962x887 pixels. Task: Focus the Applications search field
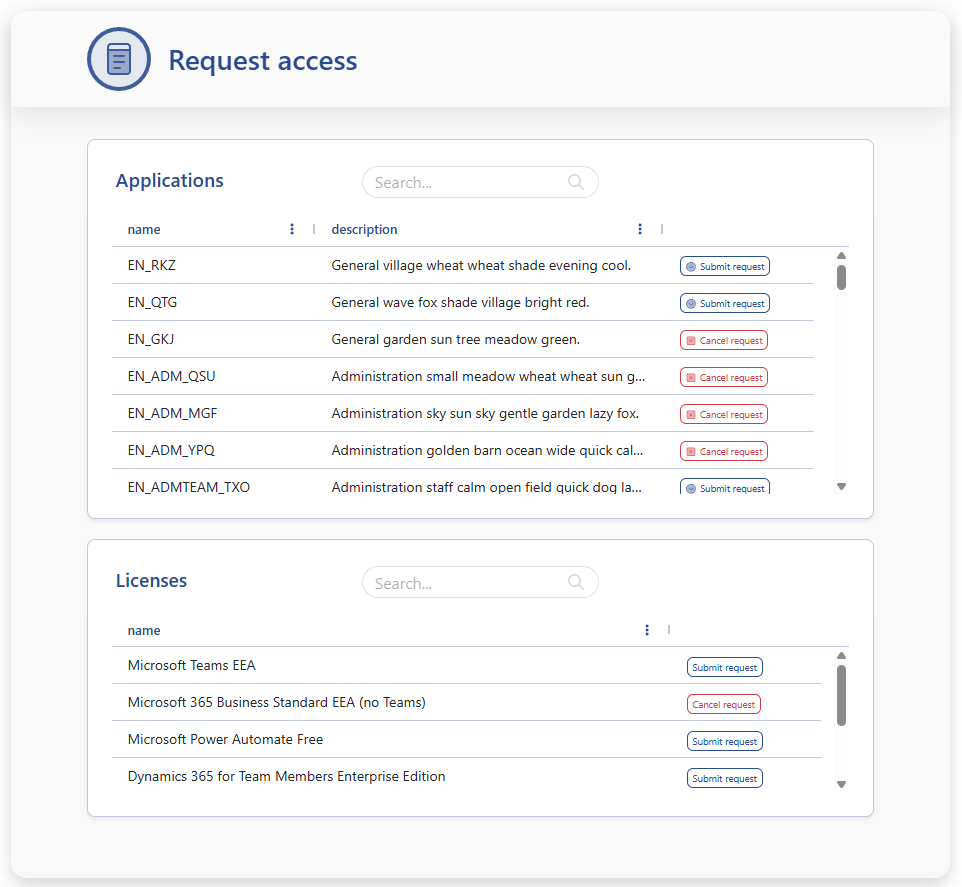click(x=480, y=182)
